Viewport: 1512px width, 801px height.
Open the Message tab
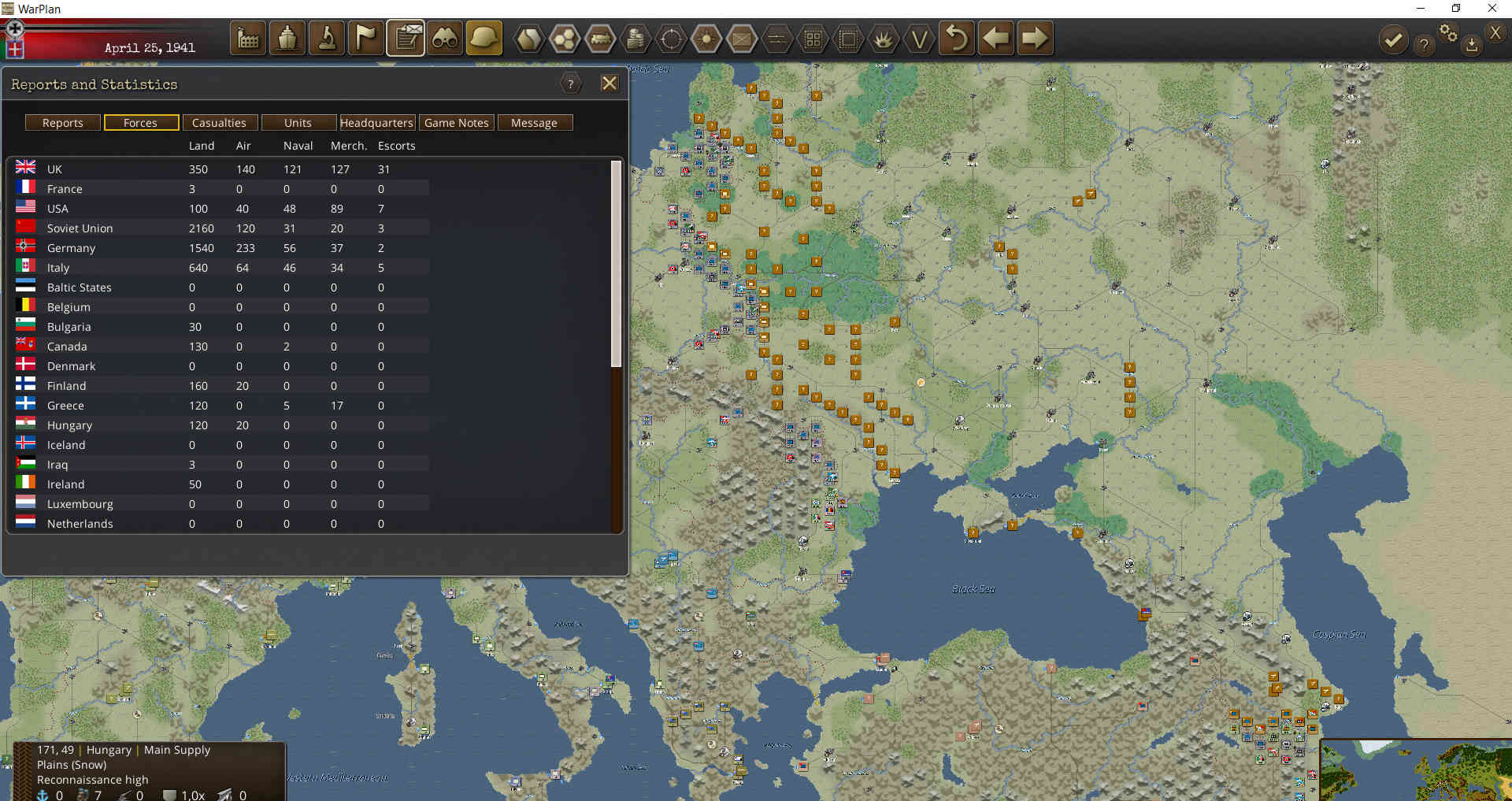534,123
